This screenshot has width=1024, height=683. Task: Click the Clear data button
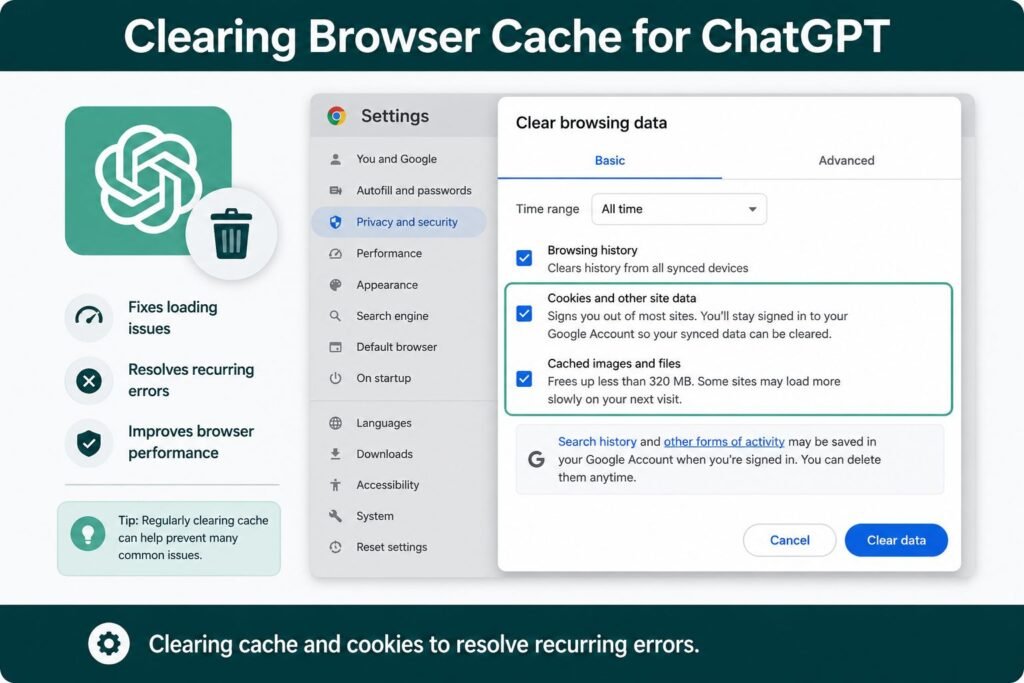click(x=896, y=540)
